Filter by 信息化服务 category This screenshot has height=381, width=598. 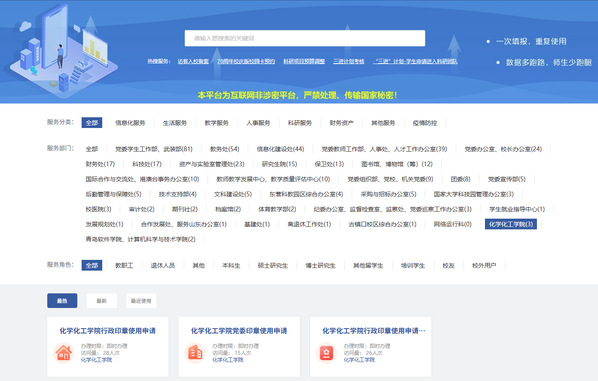pos(130,123)
